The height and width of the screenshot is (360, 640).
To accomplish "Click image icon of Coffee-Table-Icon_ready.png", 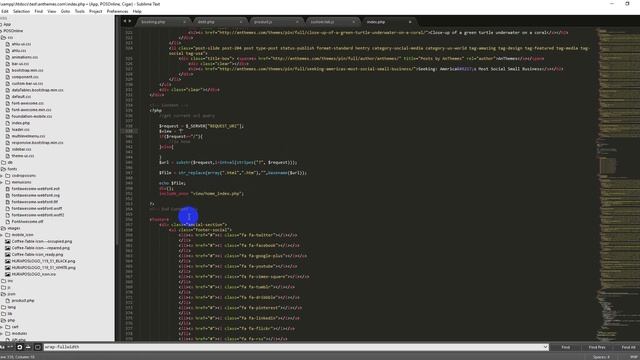I will [8, 254].
